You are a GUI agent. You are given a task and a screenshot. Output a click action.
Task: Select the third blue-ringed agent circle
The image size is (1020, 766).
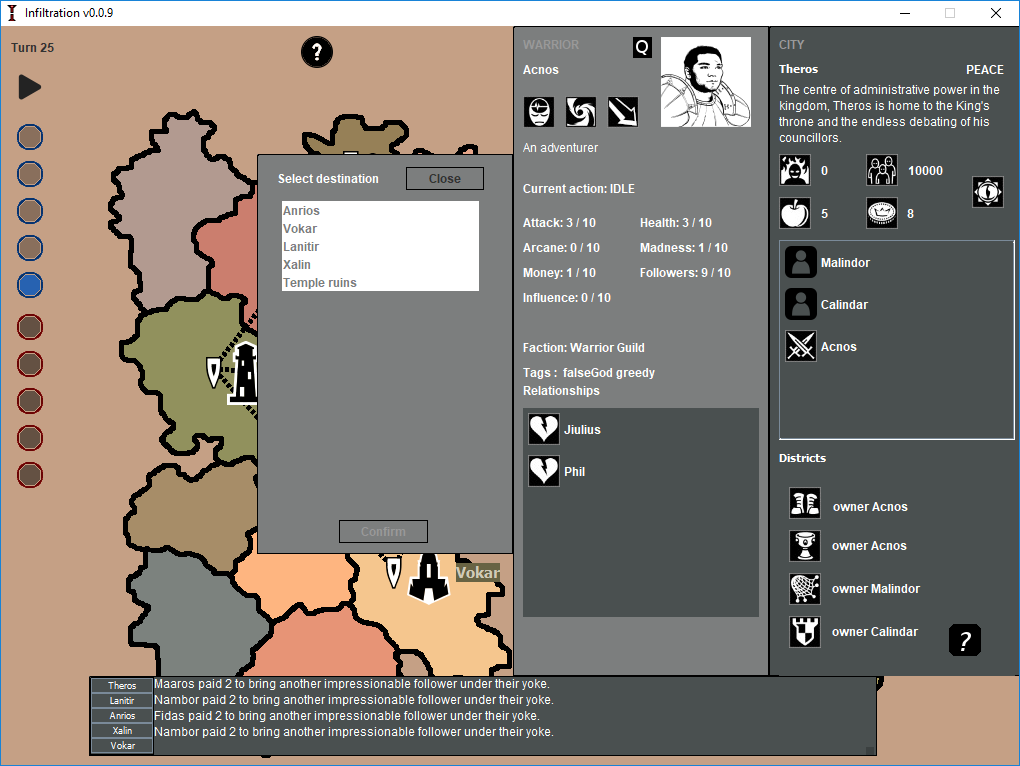(30, 211)
